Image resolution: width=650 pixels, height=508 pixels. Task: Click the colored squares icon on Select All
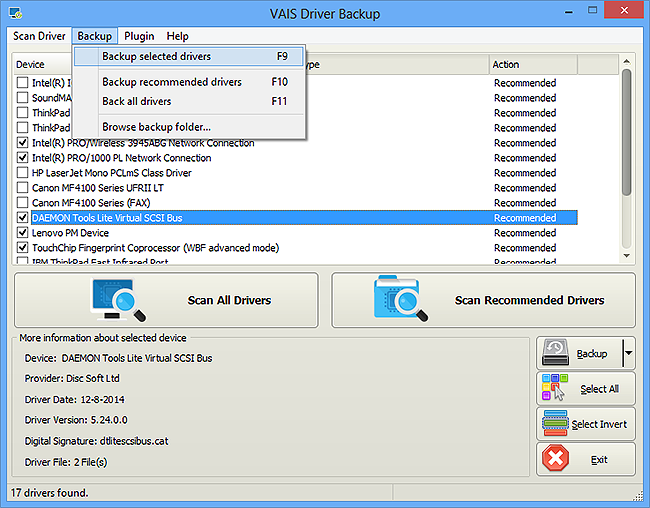pos(555,387)
